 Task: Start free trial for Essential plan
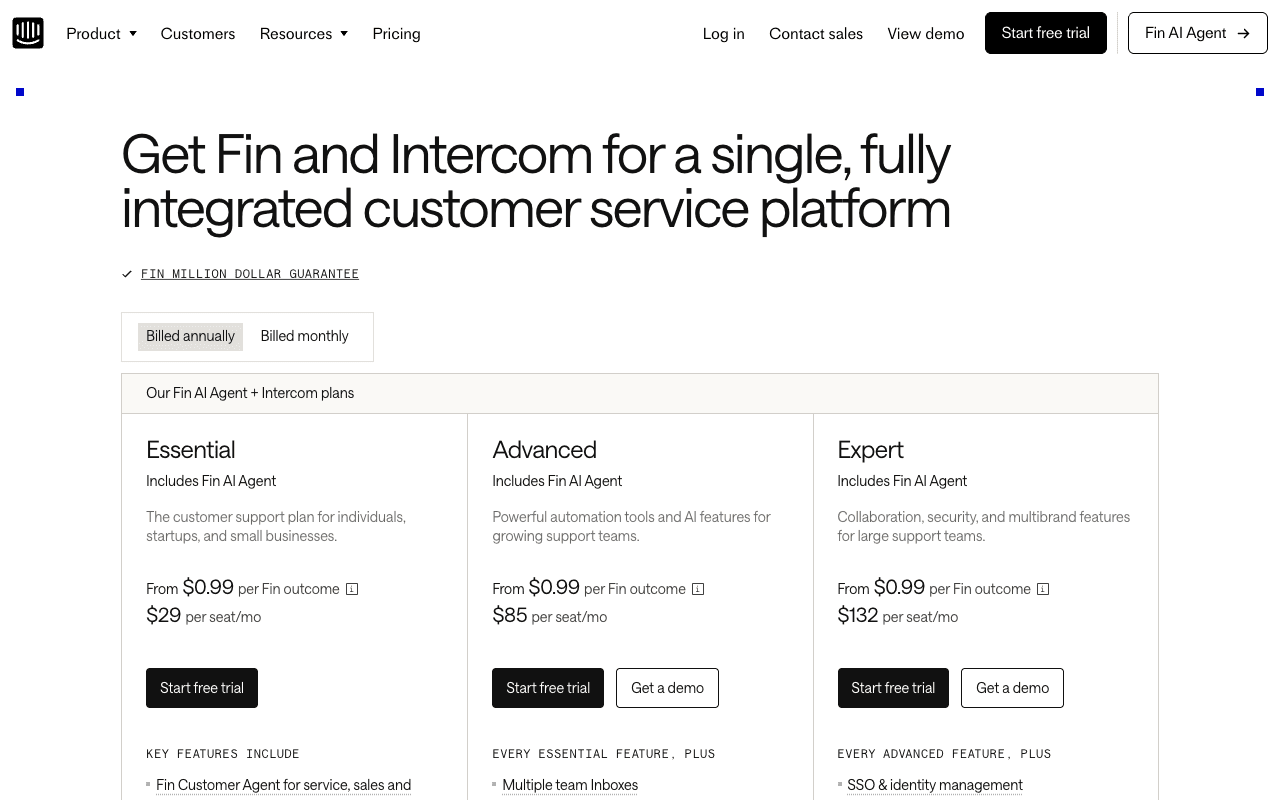tap(202, 688)
